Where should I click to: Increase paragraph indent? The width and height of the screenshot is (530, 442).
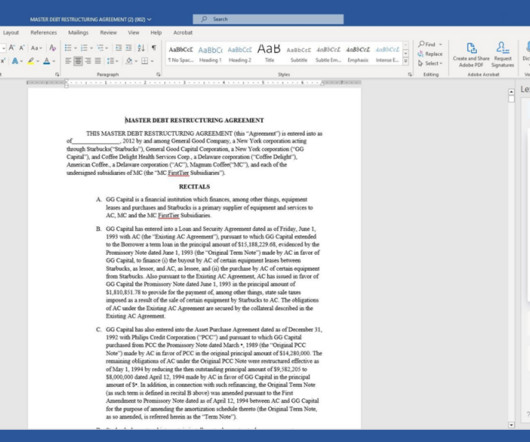point(129,48)
